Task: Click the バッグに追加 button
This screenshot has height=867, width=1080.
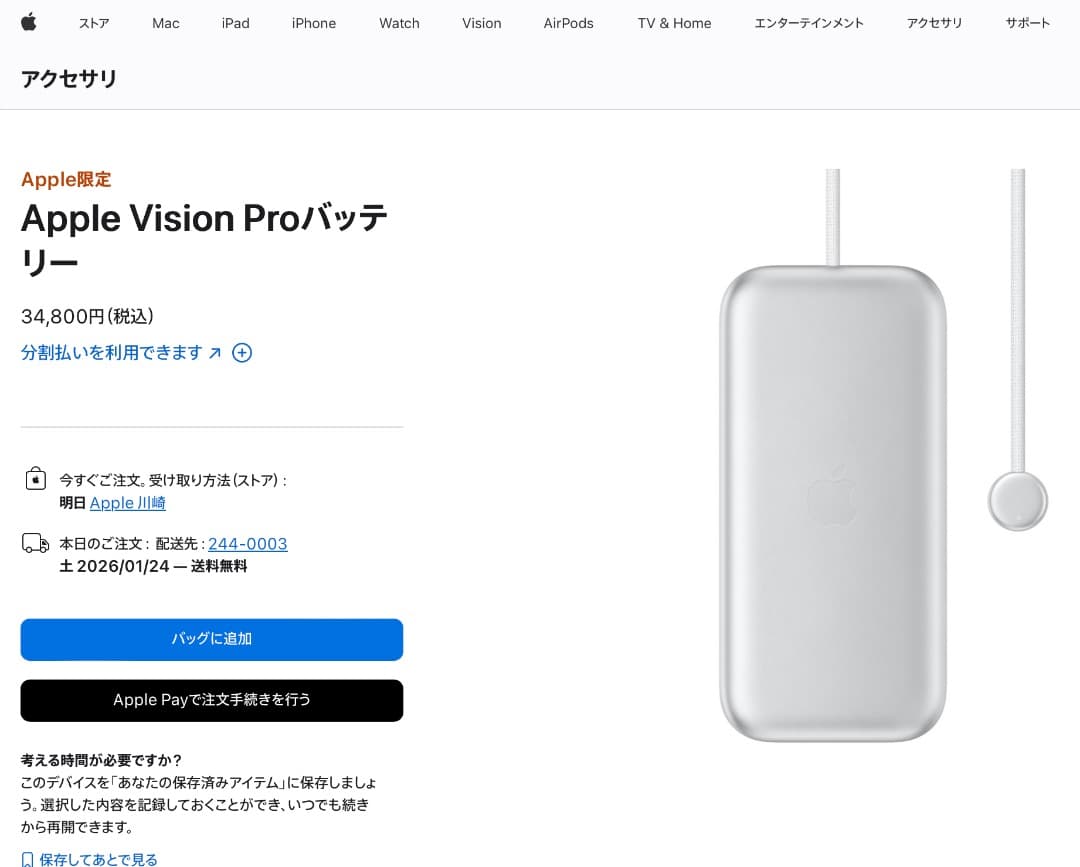Action: pyautogui.click(x=211, y=639)
